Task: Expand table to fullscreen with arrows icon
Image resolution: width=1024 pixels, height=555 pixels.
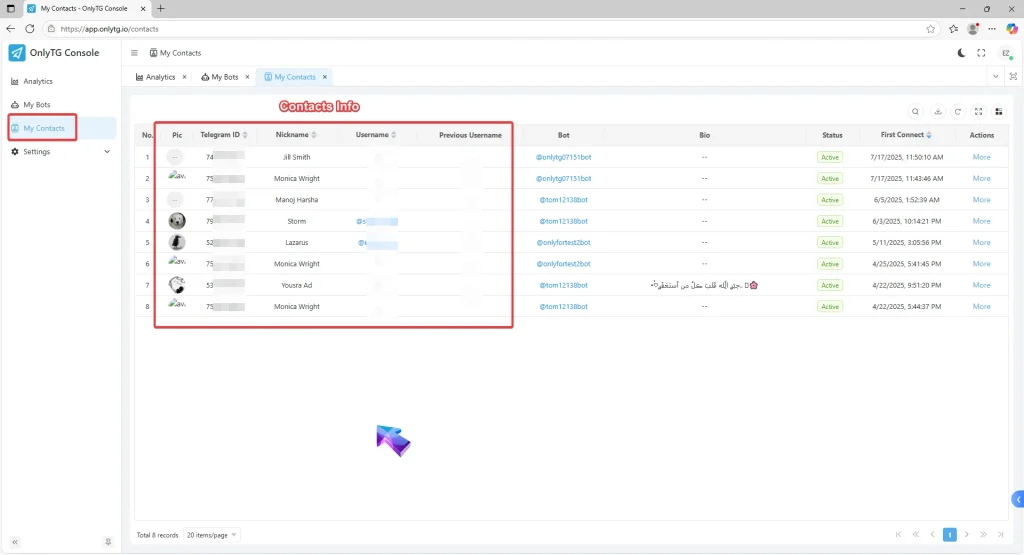Action: pos(978,112)
